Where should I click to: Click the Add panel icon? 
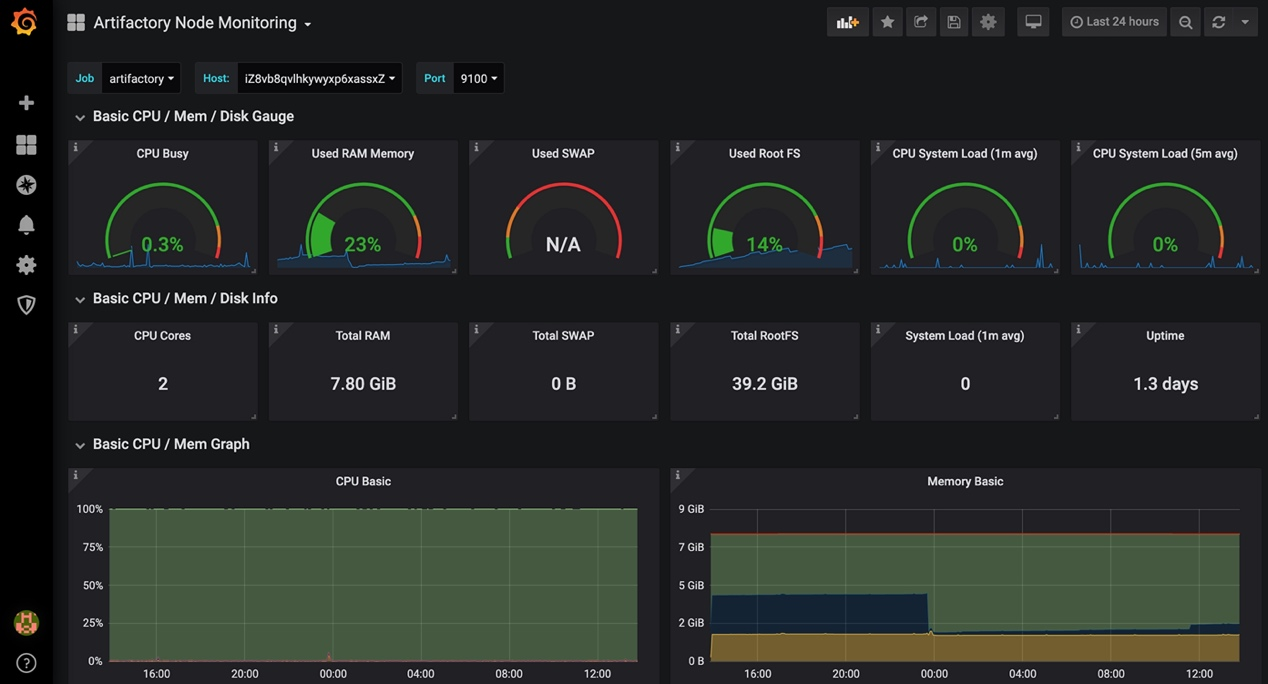848,22
